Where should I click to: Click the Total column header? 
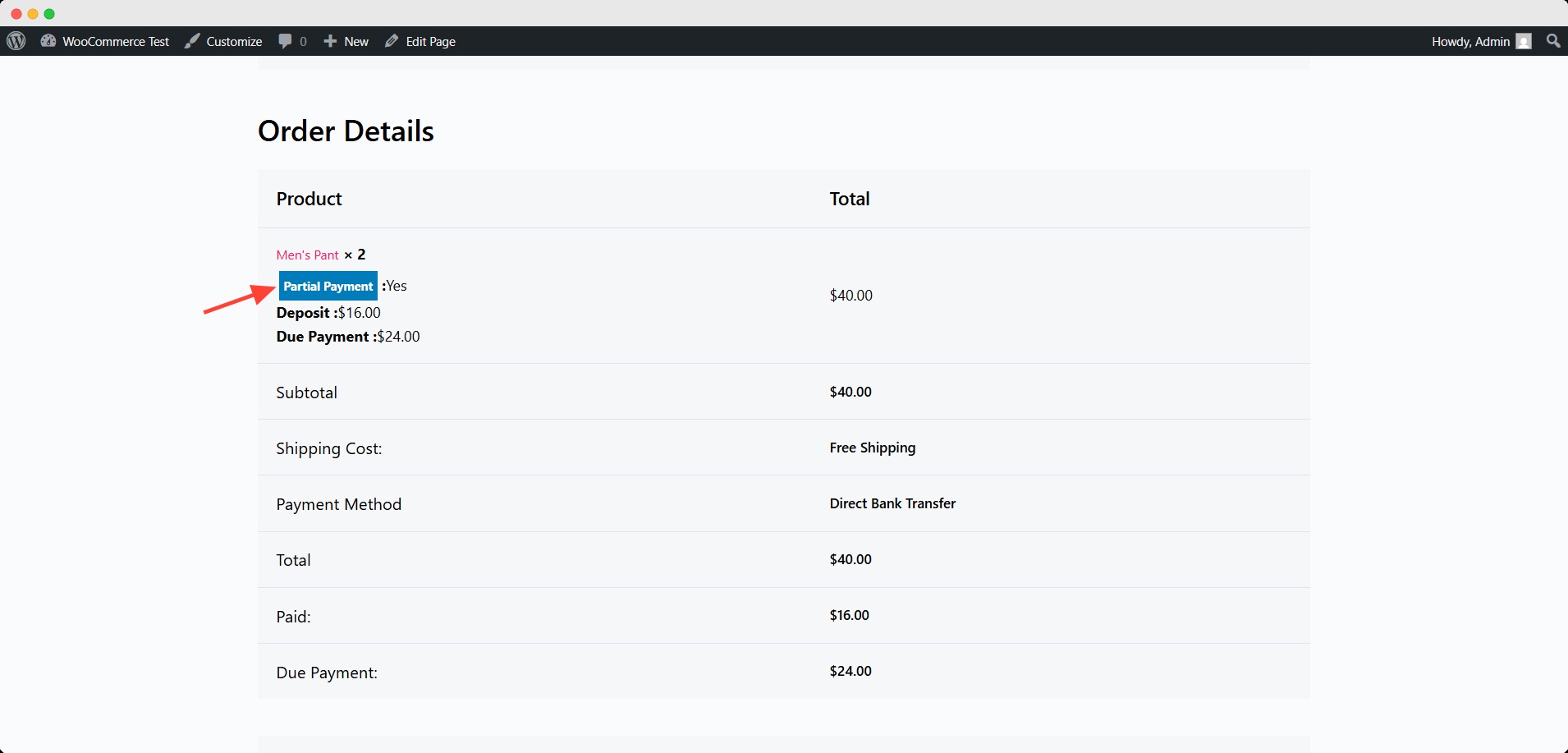850,199
